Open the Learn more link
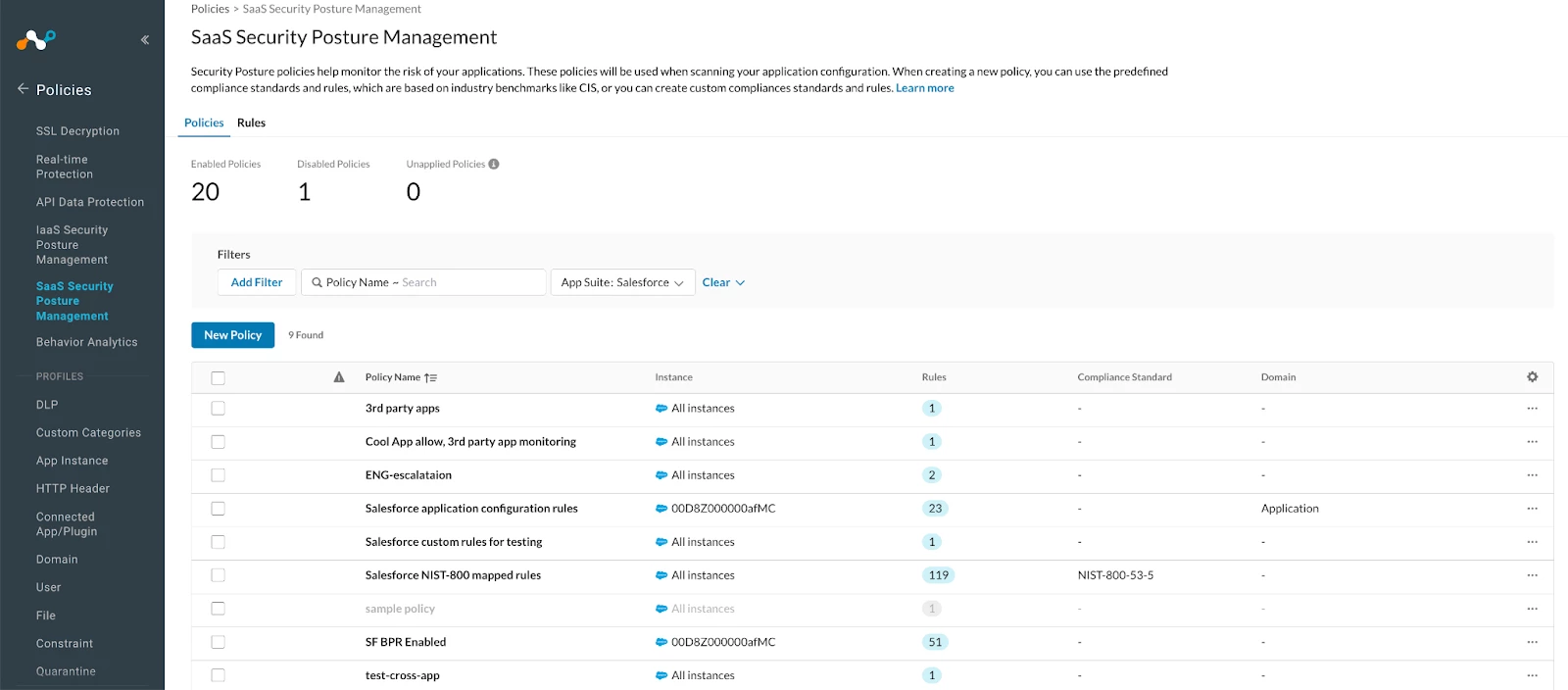 [924, 88]
